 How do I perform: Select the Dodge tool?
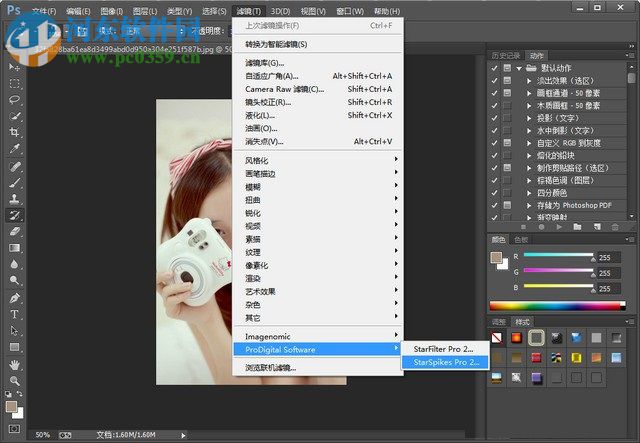click(14, 280)
